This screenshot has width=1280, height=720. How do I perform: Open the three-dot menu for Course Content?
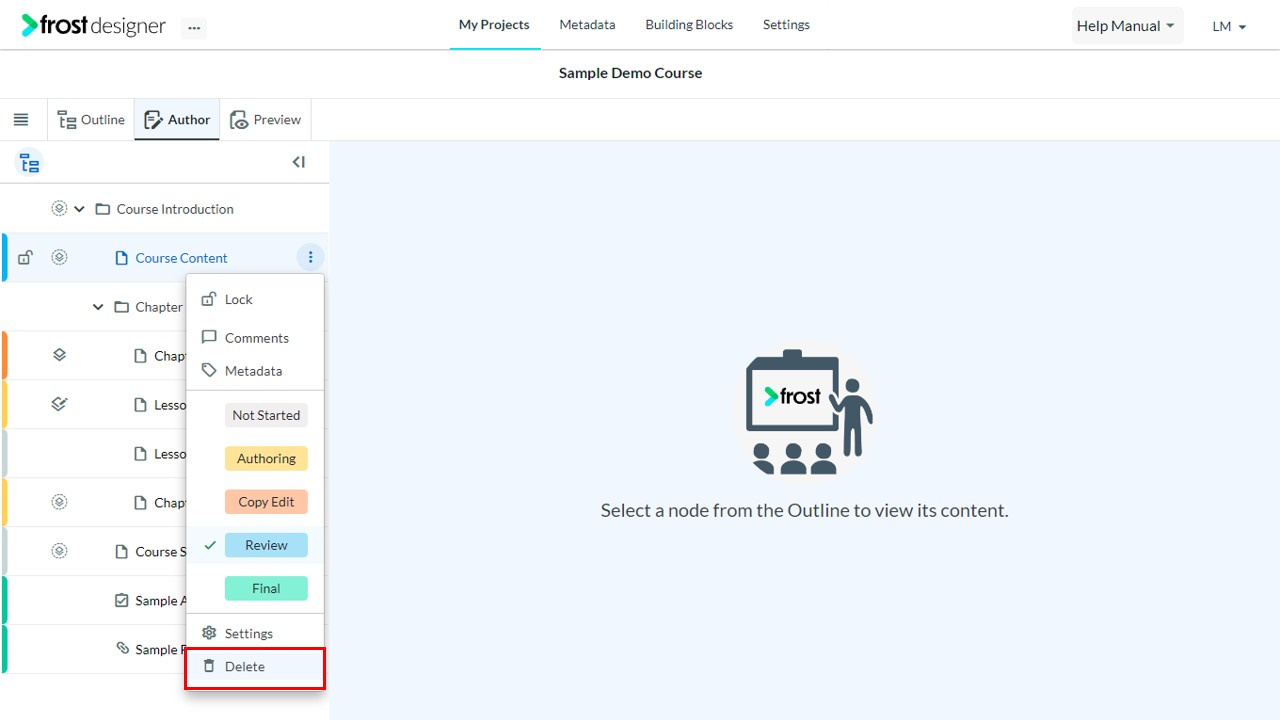pos(310,258)
